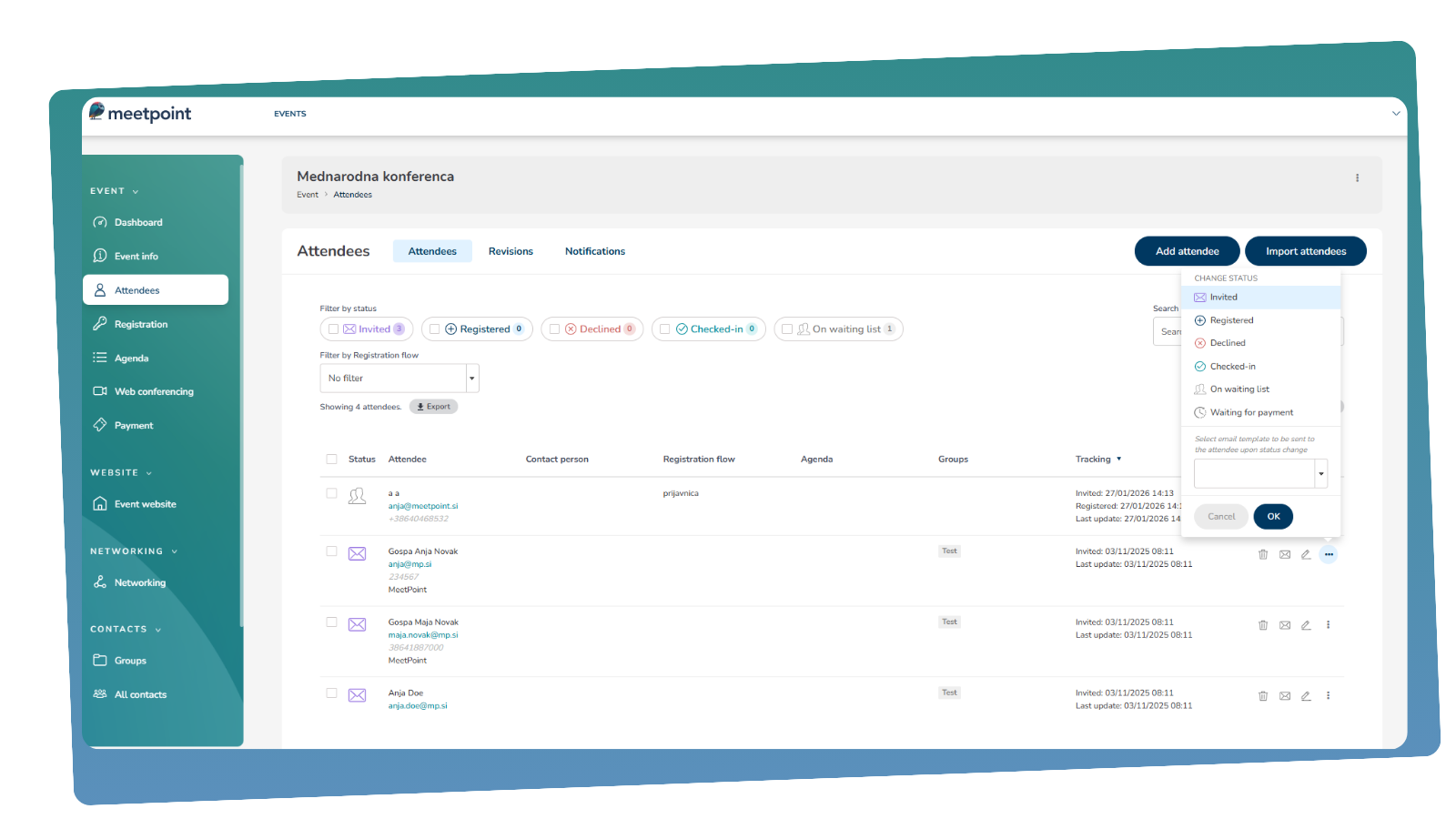
Task: Open the email template dropdown in Change Status
Action: 1260,473
